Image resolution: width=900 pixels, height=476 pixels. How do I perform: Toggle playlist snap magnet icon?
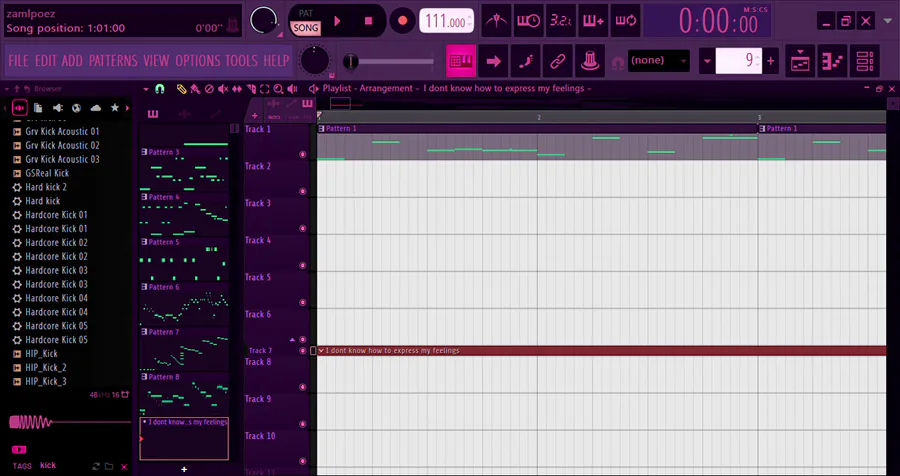pyautogui.click(x=160, y=89)
